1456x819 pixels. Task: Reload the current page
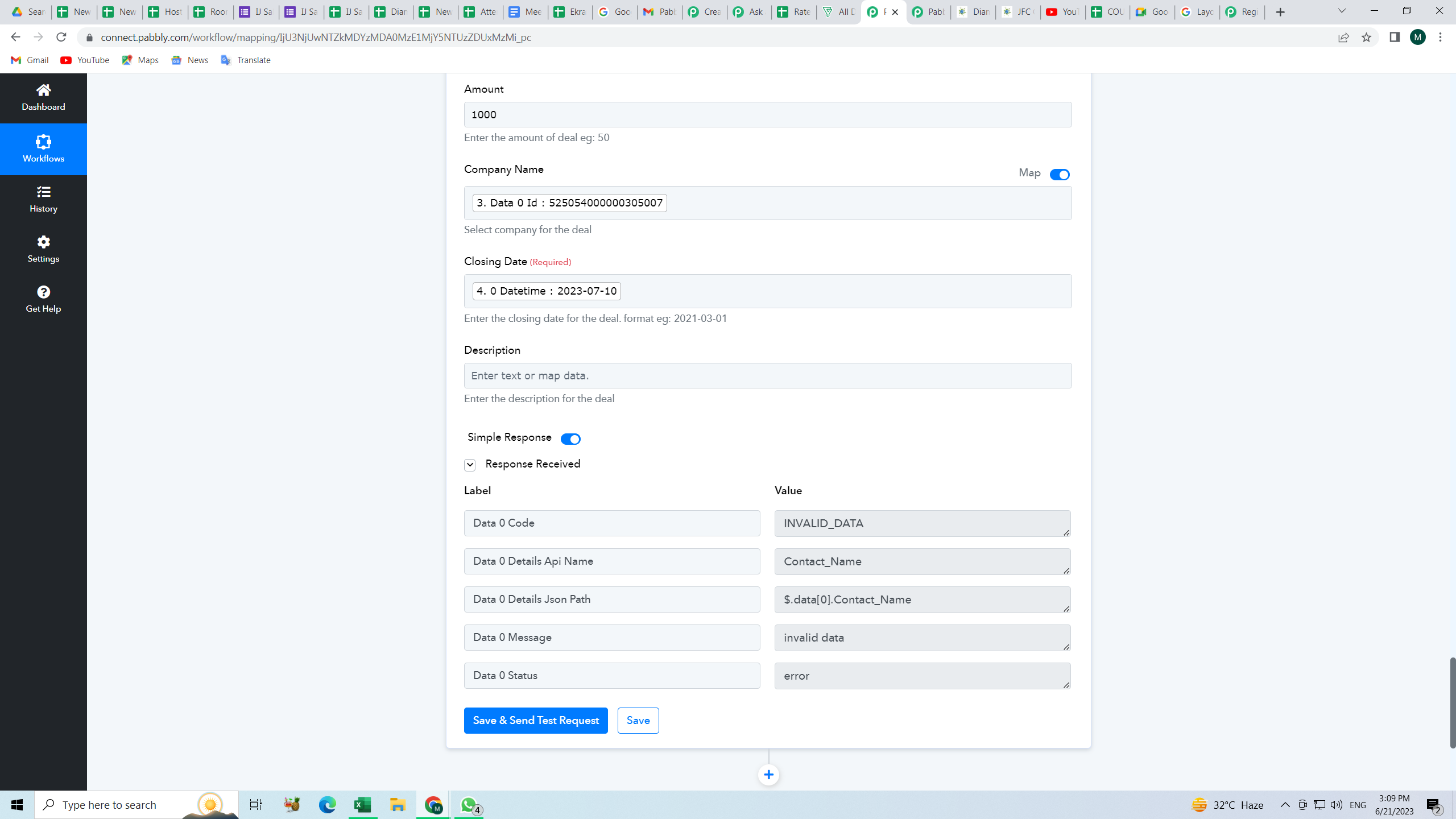point(61,37)
